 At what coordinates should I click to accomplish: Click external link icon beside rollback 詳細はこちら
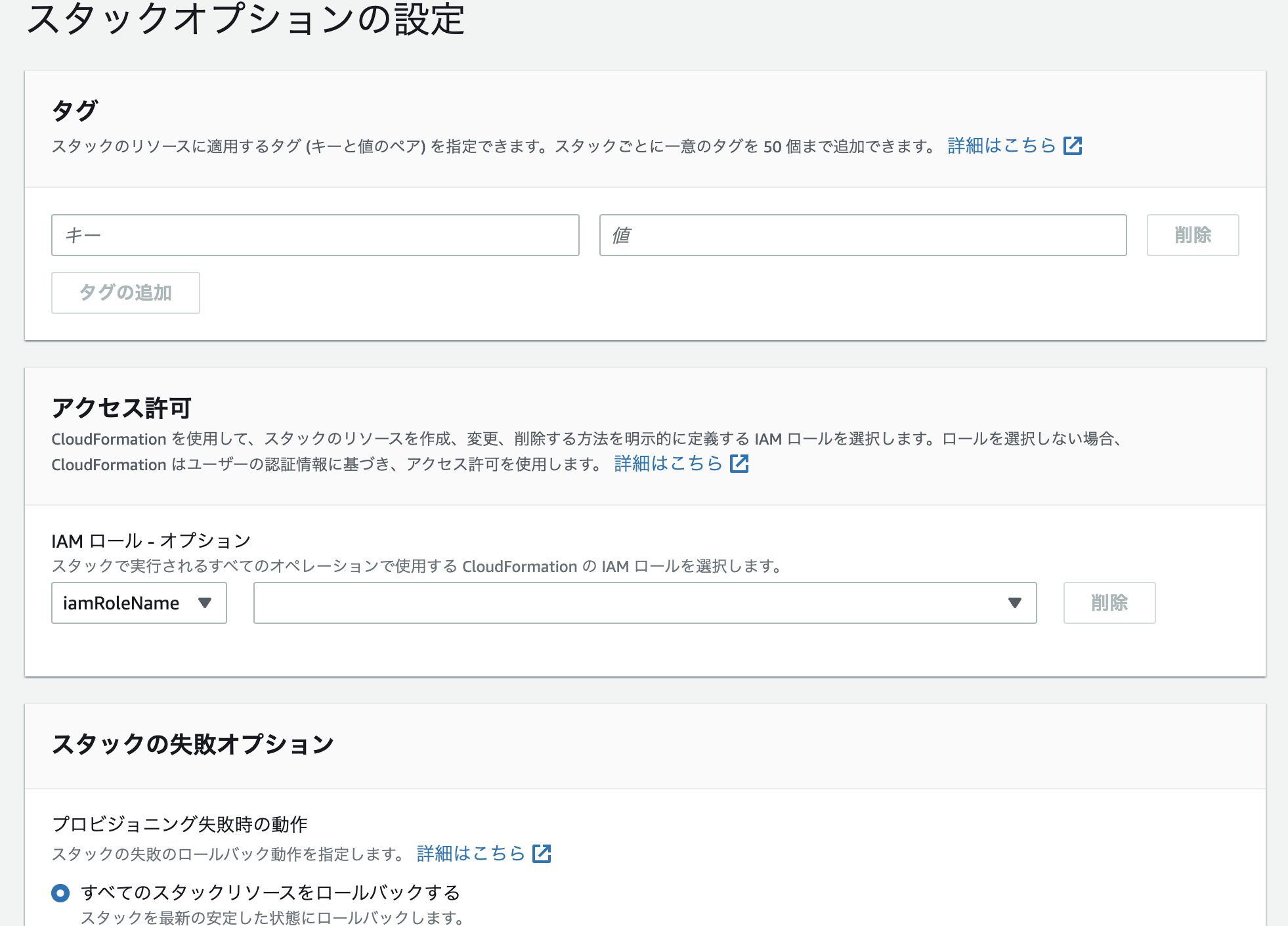pyautogui.click(x=542, y=853)
